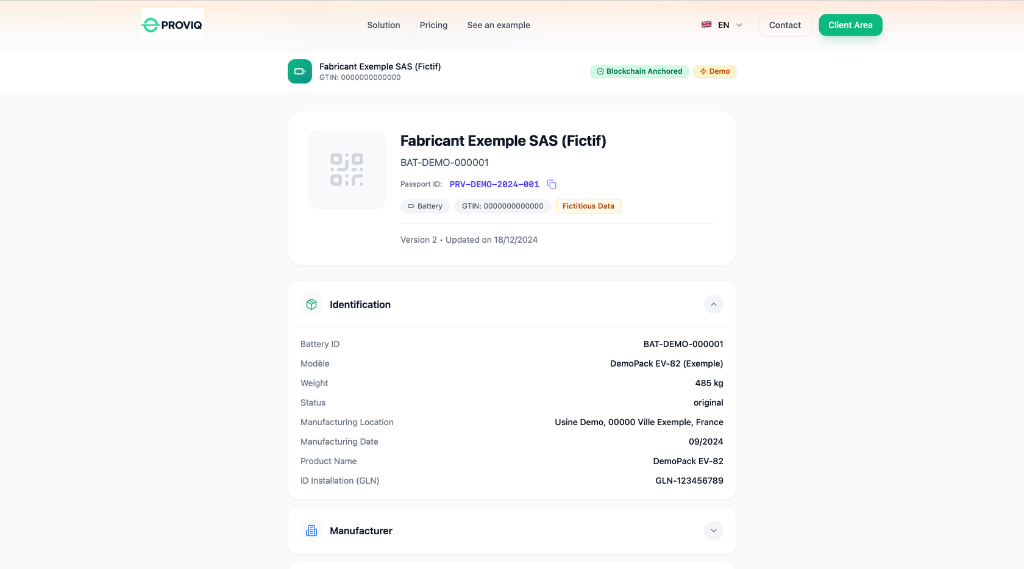Click the UK flag icon
Screen dimensions: 1024x569
tap(706, 25)
